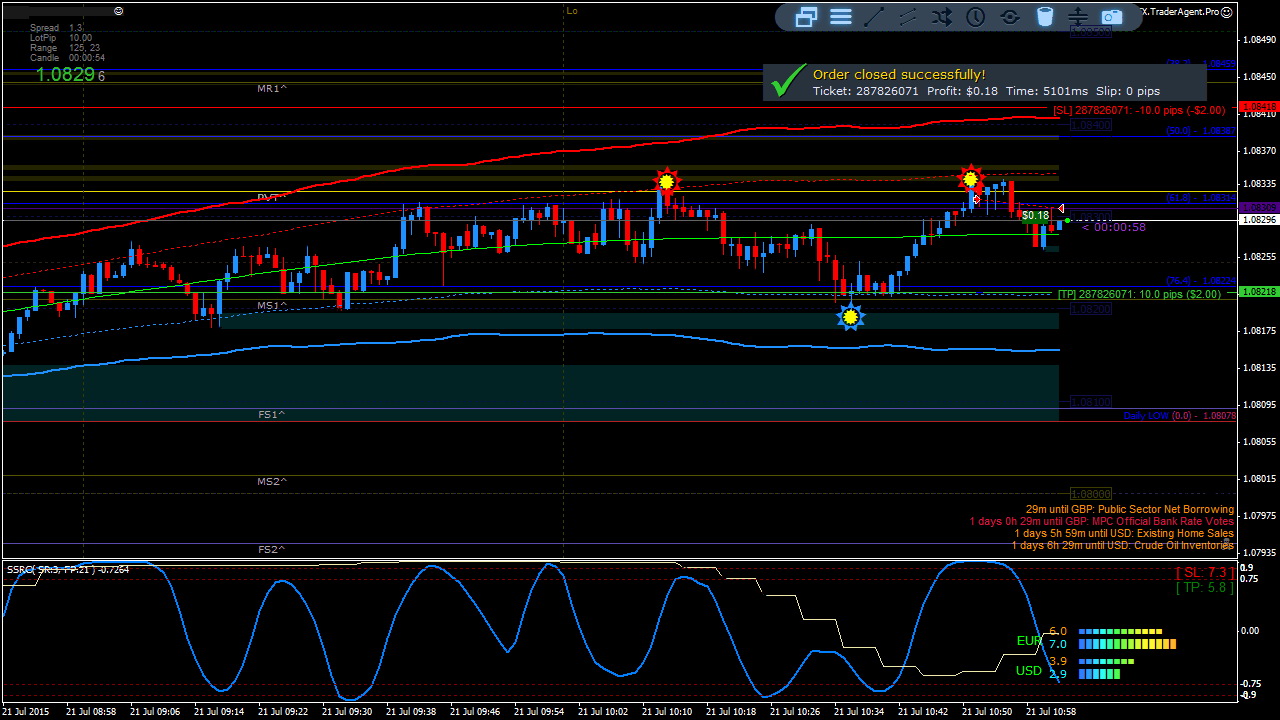This screenshot has width=1280, height=720.
Task: Click the EUR 7.0 strength meter bar
Action: pyautogui.click(x=1128, y=645)
